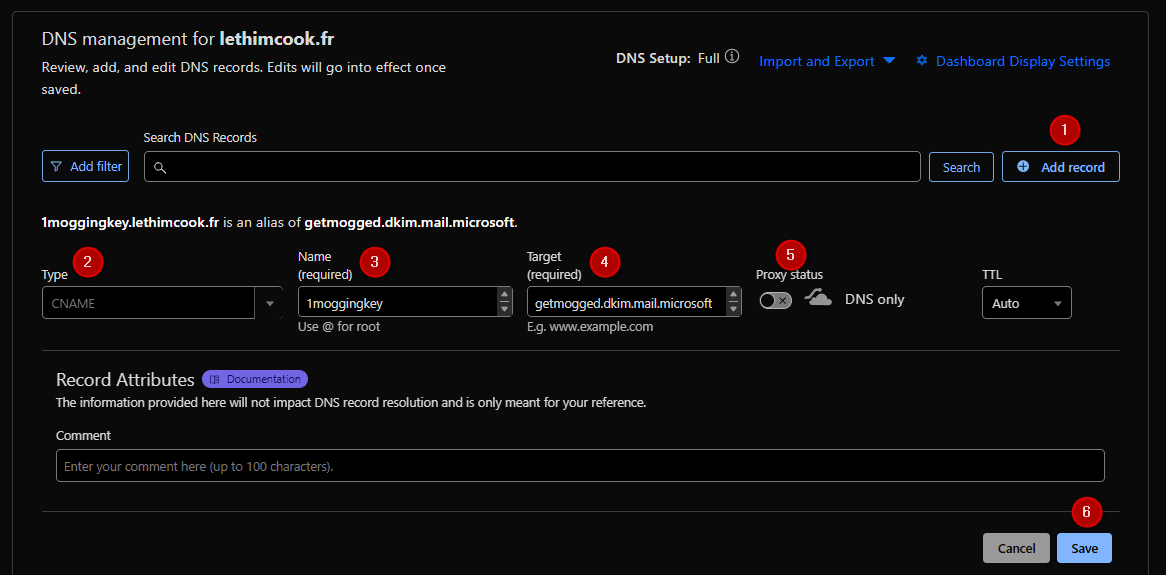1166x575 pixels.
Task: Click the 'DNS only' status text
Action: [x=874, y=300]
